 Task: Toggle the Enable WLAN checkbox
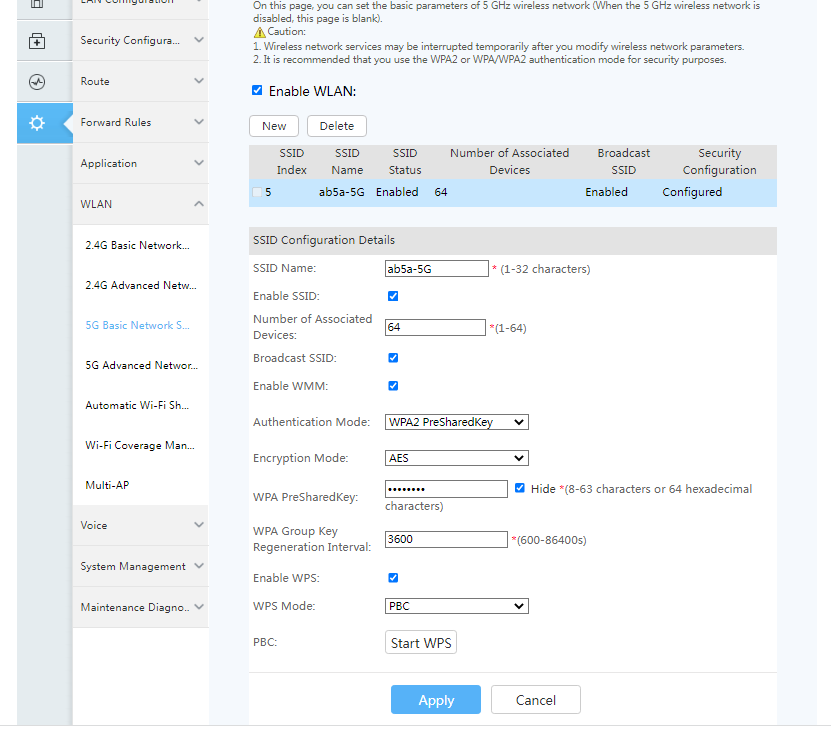click(257, 91)
